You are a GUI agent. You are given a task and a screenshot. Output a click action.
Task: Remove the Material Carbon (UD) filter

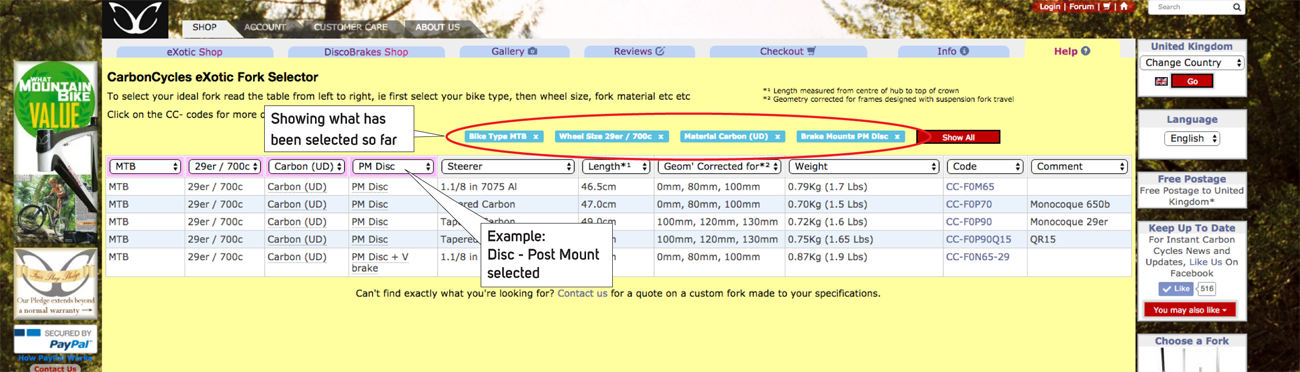[777, 137]
